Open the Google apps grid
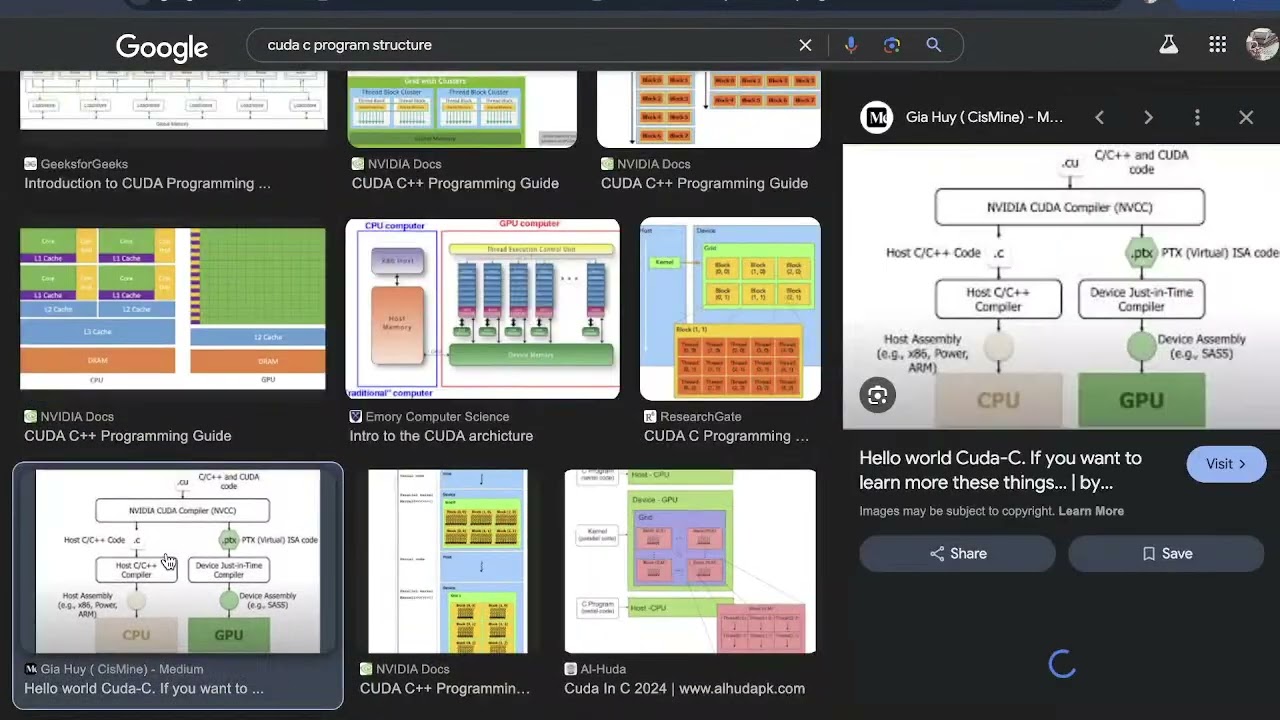The width and height of the screenshot is (1280, 720). coord(1217,45)
